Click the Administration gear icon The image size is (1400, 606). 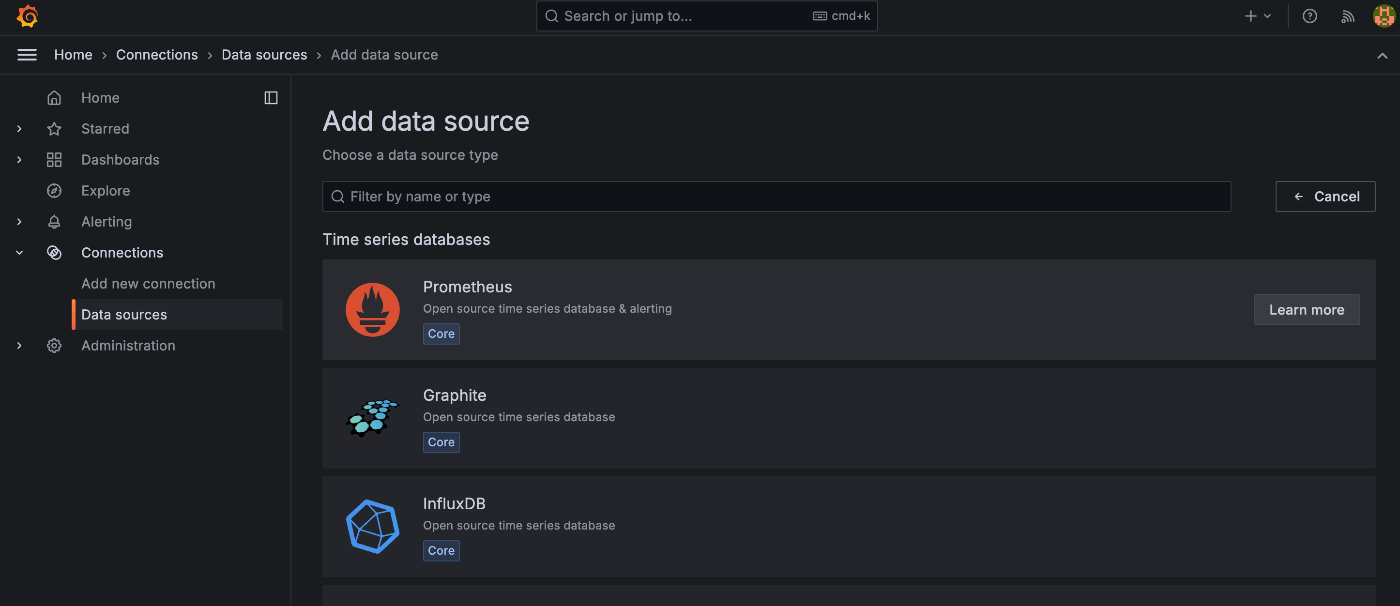coord(54,346)
